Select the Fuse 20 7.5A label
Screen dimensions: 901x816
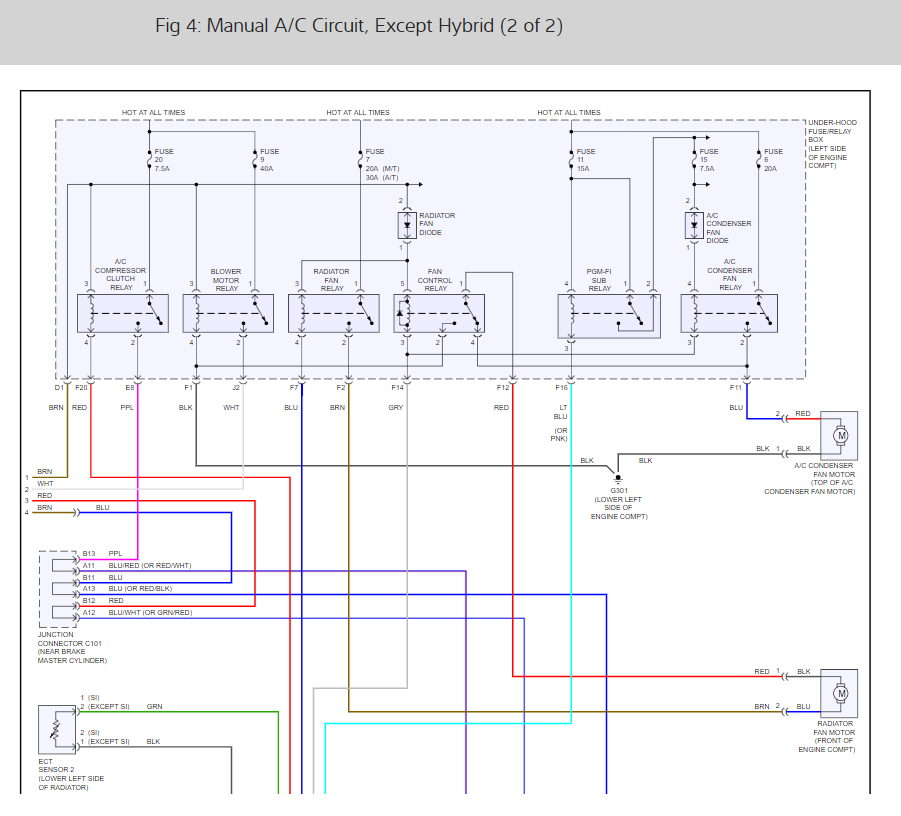(164, 160)
